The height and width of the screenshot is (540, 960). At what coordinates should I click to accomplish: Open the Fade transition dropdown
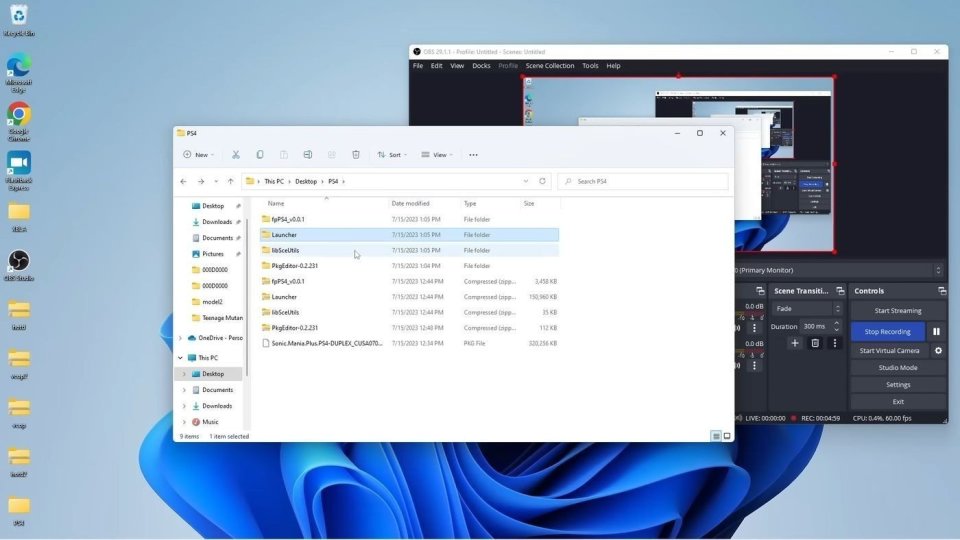[x=806, y=309]
